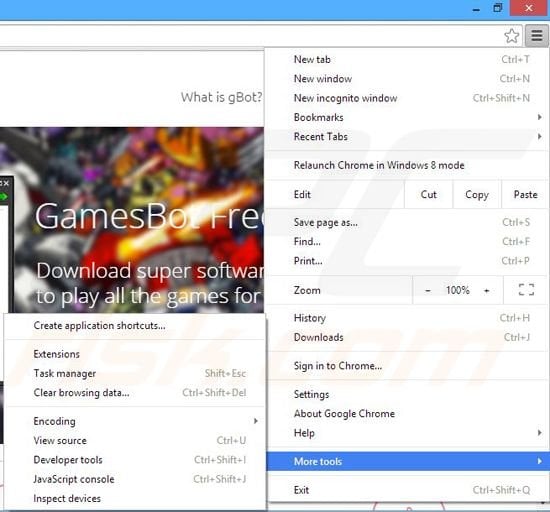Click the 100% zoom value
Image resolution: width=550 pixels, height=512 pixels.
pos(457,290)
